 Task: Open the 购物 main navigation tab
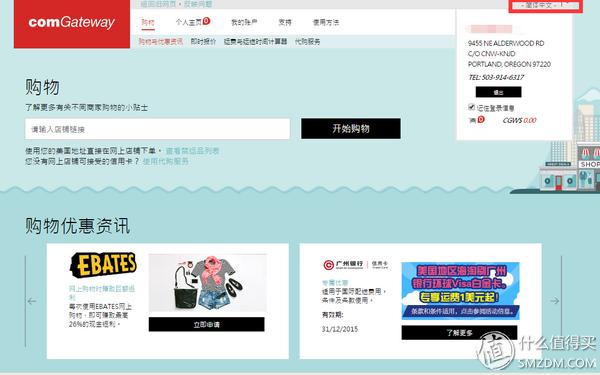148,23
